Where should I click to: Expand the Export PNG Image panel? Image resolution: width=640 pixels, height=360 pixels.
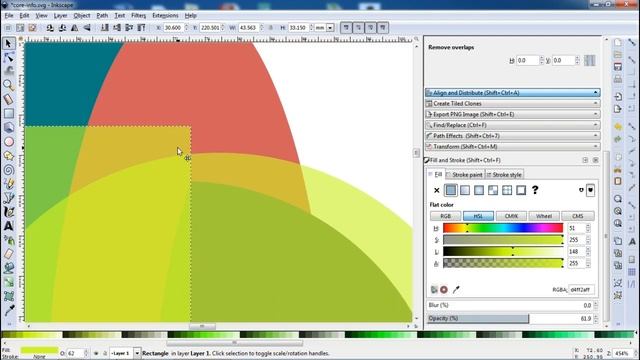coord(513,114)
